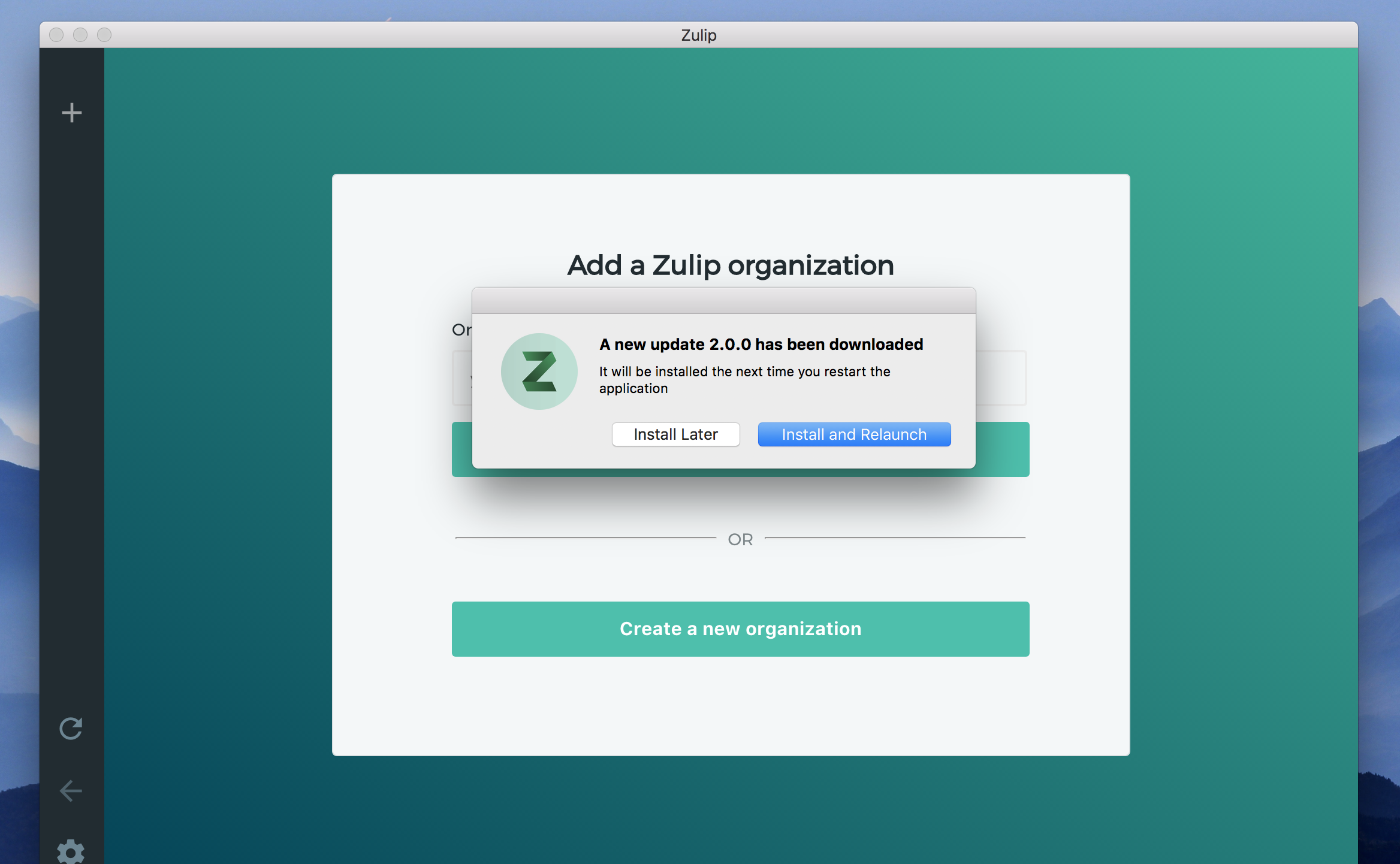Click the 'Zulip' window title text
The height and width of the screenshot is (864, 1400).
pos(699,35)
